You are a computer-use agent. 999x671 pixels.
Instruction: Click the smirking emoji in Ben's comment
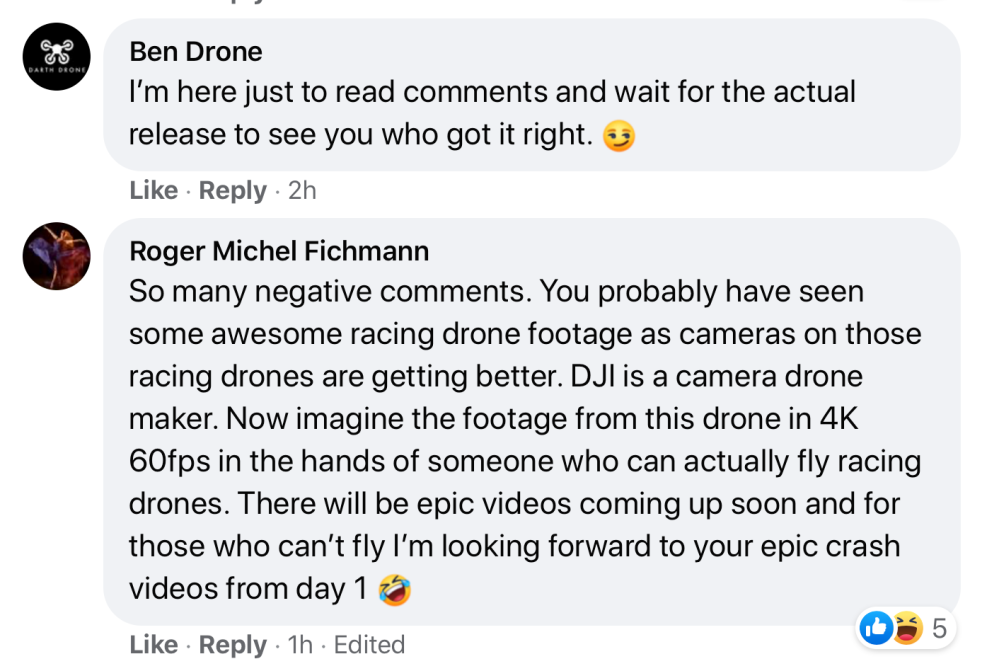pyautogui.click(x=619, y=136)
